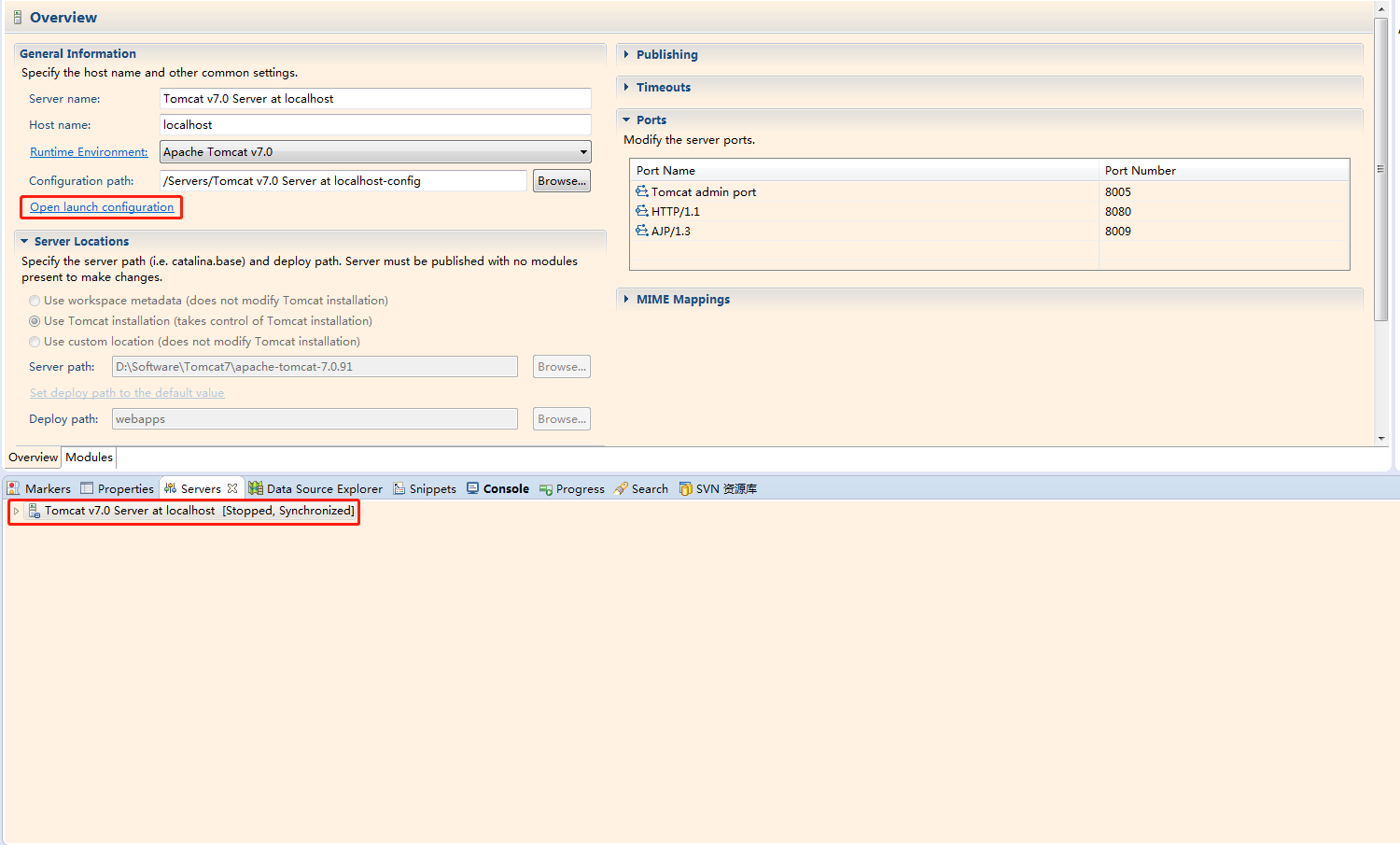Click the Properties view icon
Image resolution: width=1400 pixels, height=845 pixels.
click(x=87, y=488)
